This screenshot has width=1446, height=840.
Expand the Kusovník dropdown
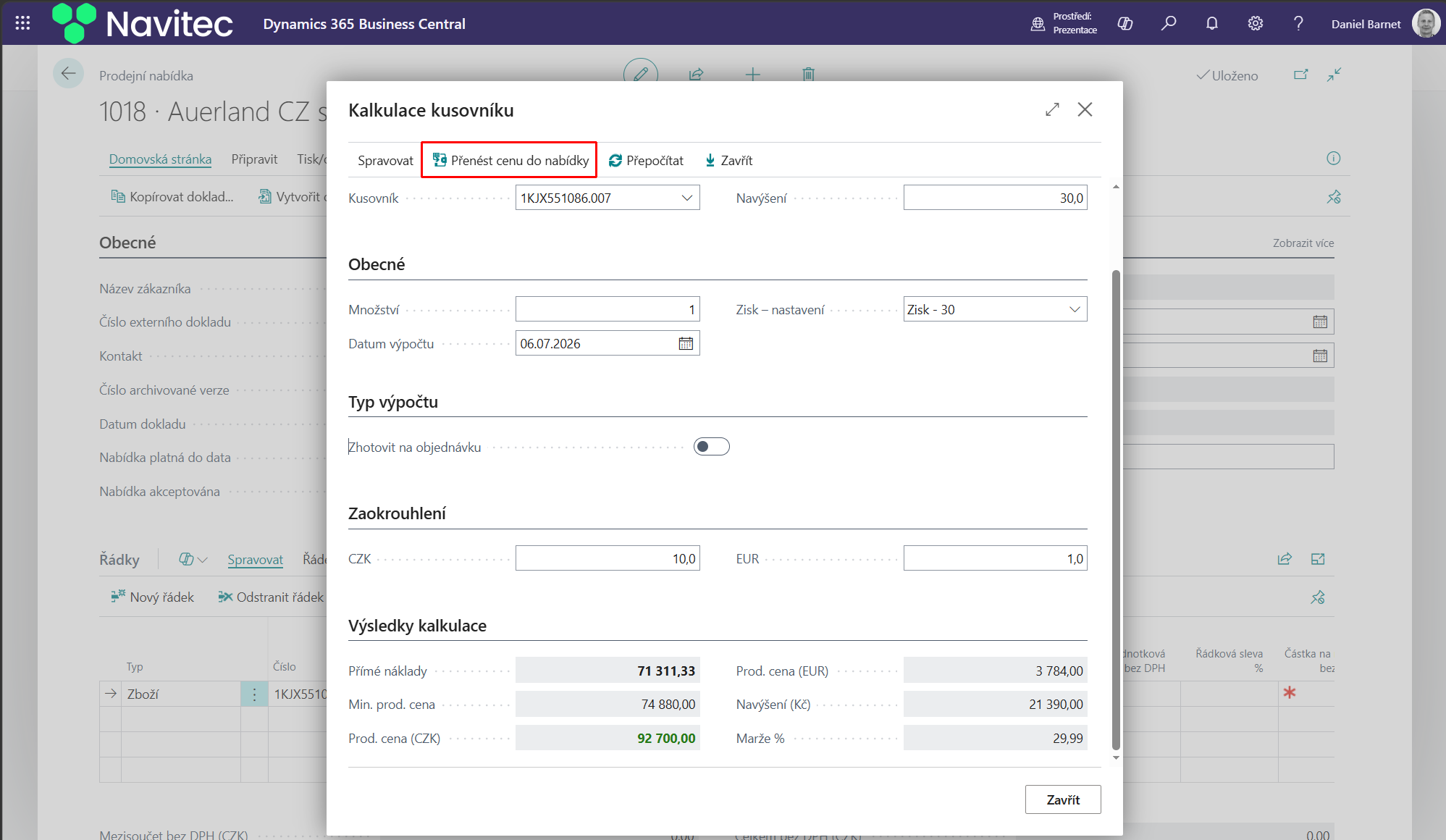click(x=686, y=198)
